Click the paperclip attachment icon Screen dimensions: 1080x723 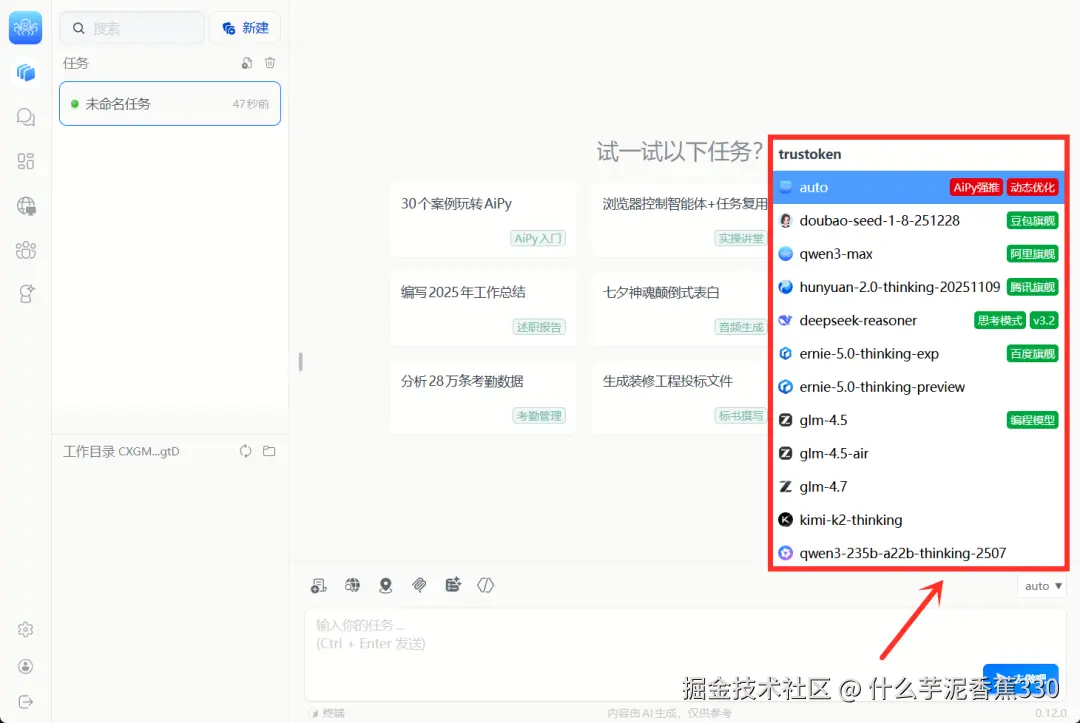(x=419, y=585)
